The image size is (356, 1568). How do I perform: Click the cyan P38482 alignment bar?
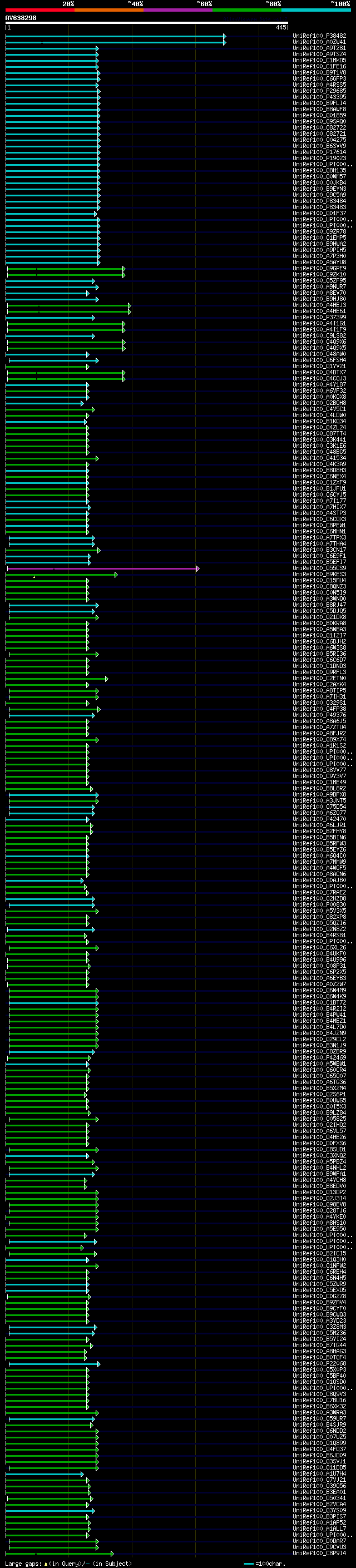tap(116, 36)
